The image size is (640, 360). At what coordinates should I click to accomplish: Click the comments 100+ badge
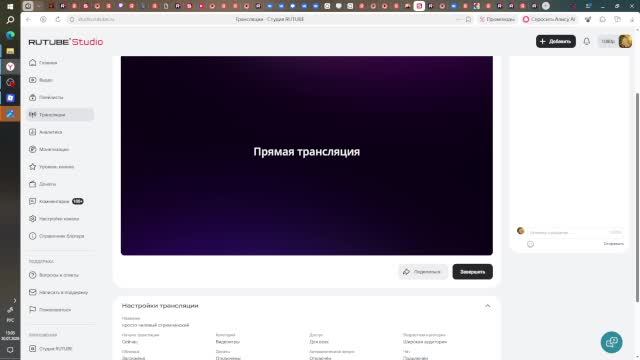coord(78,201)
